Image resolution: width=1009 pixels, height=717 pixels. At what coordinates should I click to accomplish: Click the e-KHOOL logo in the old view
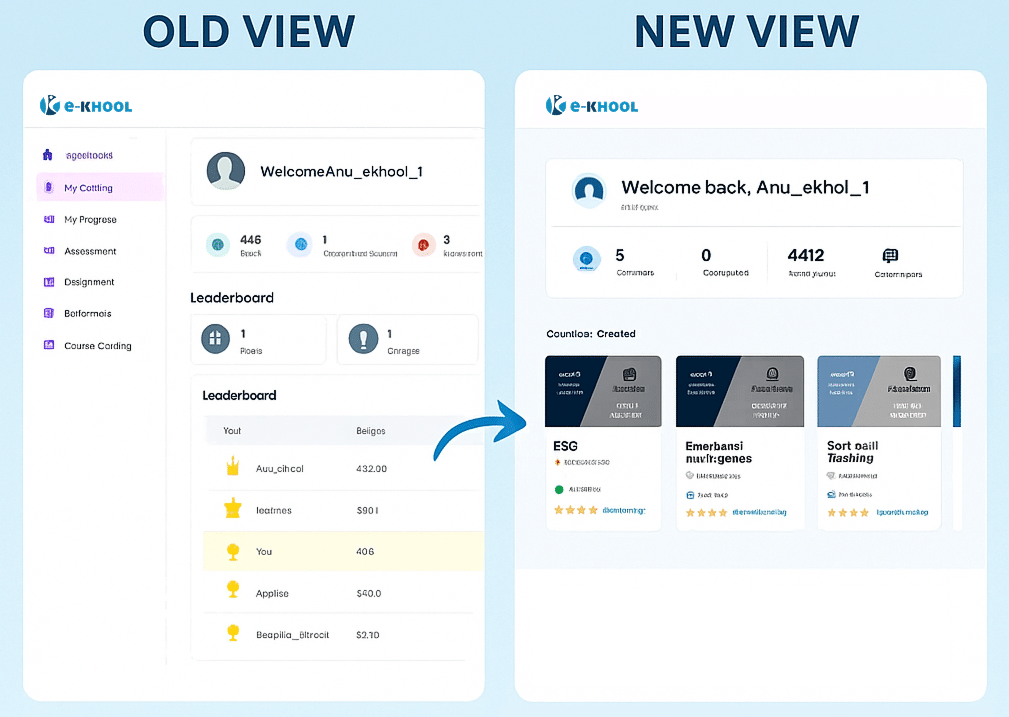coord(85,105)
